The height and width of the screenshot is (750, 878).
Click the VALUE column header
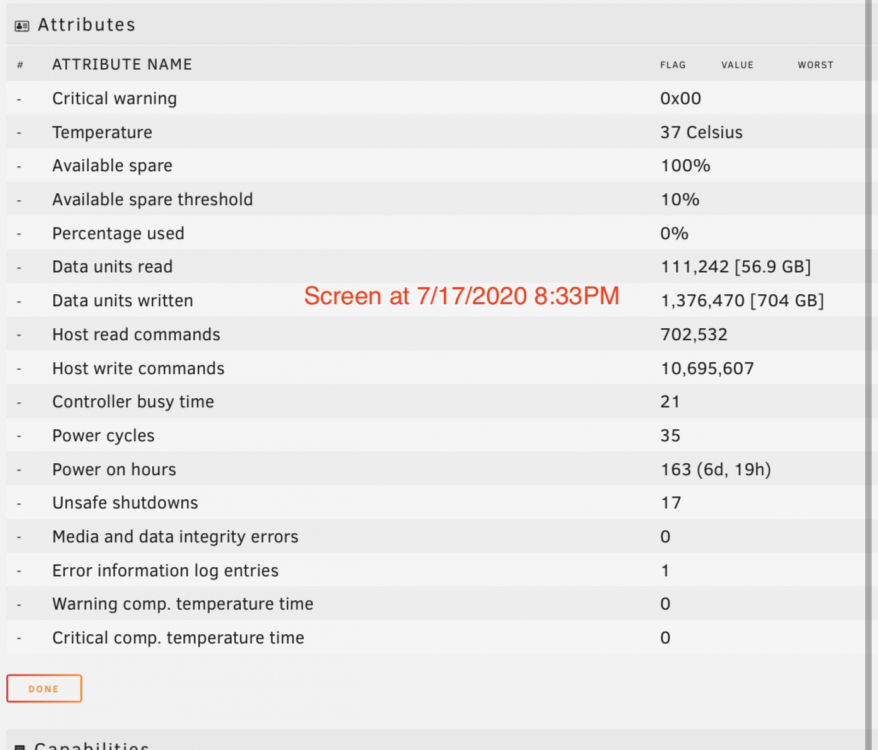click(x=737, y=65)
